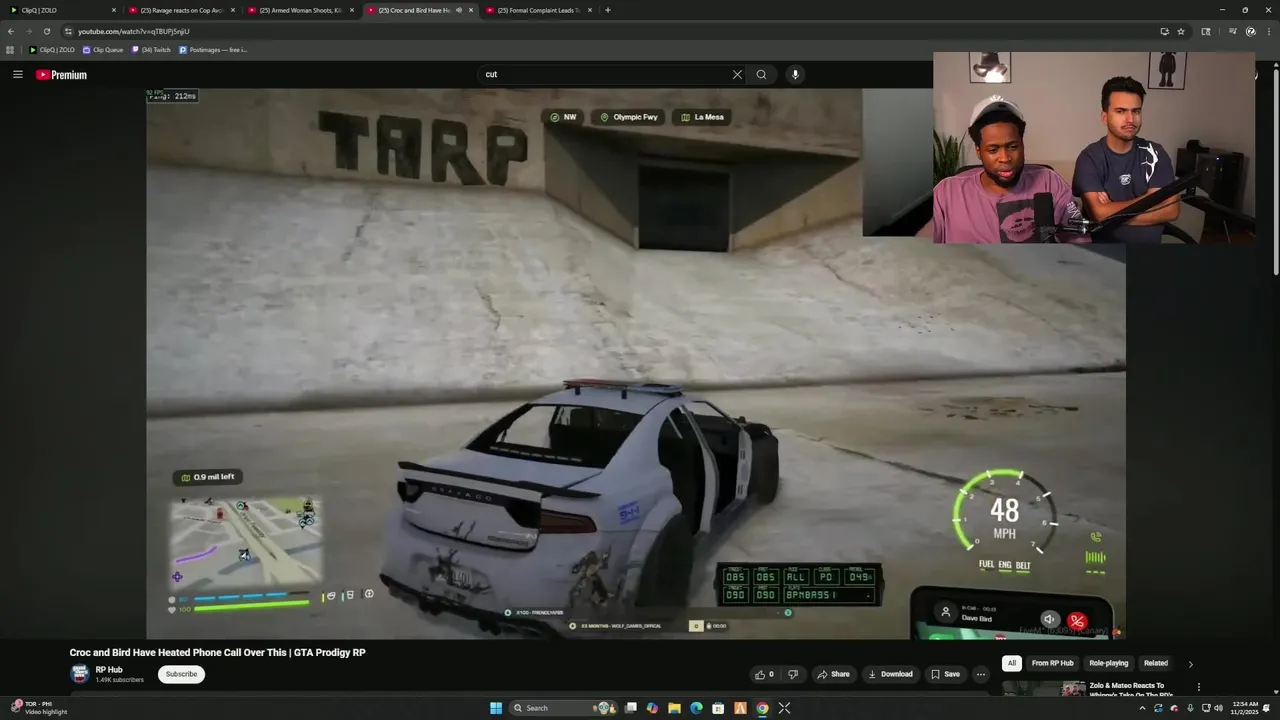The height and width of the screenshot is (720, 1280).
Task: Open the Postimages bookmark
Action: [x=214, y=49]
